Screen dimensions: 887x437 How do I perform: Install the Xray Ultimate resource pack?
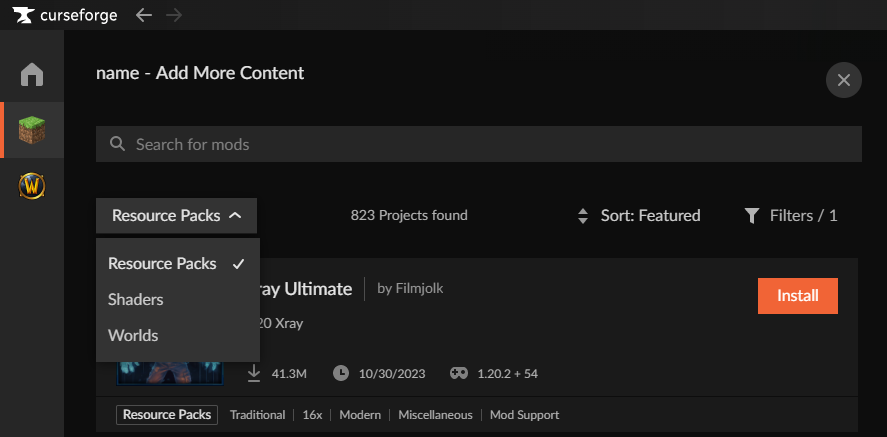(798, 296)
